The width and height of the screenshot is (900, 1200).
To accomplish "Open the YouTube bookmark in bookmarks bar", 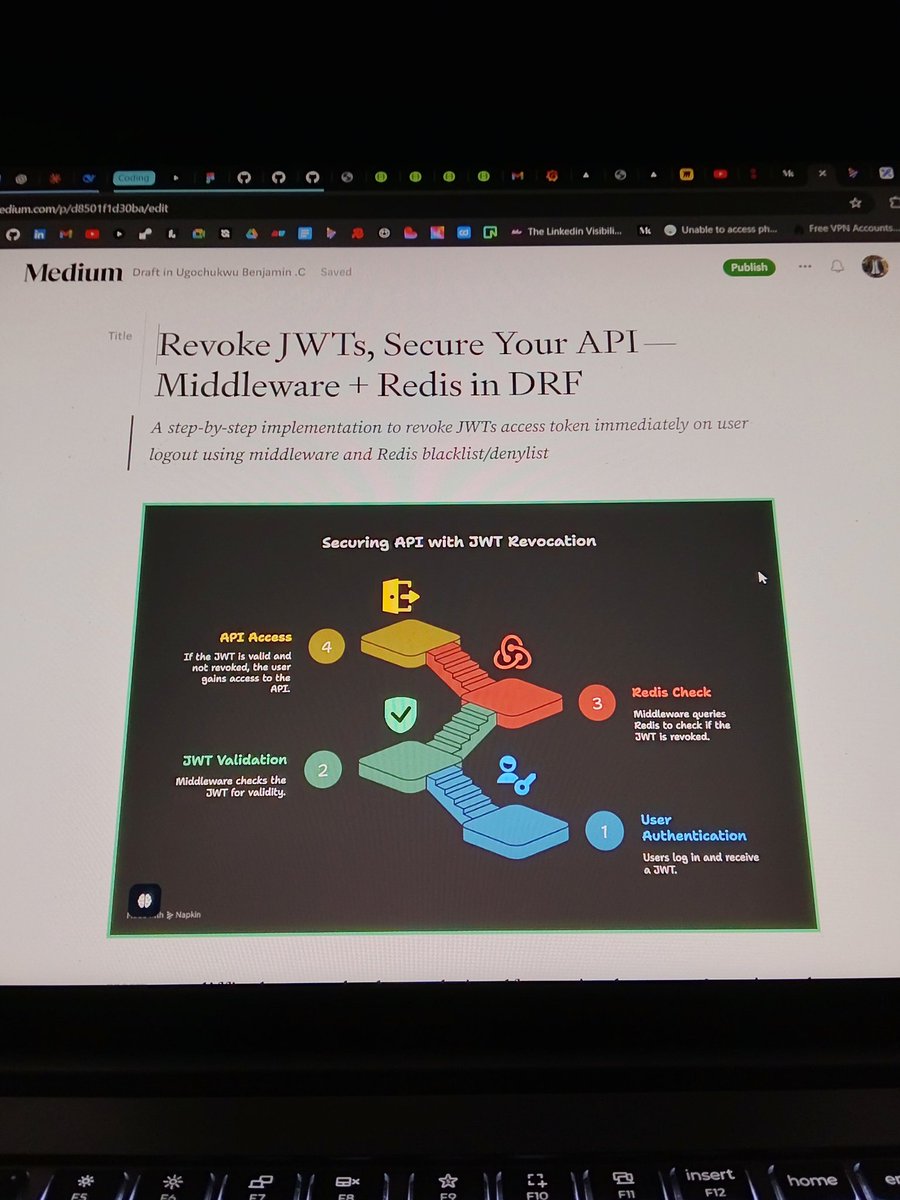I will point(92,234).
